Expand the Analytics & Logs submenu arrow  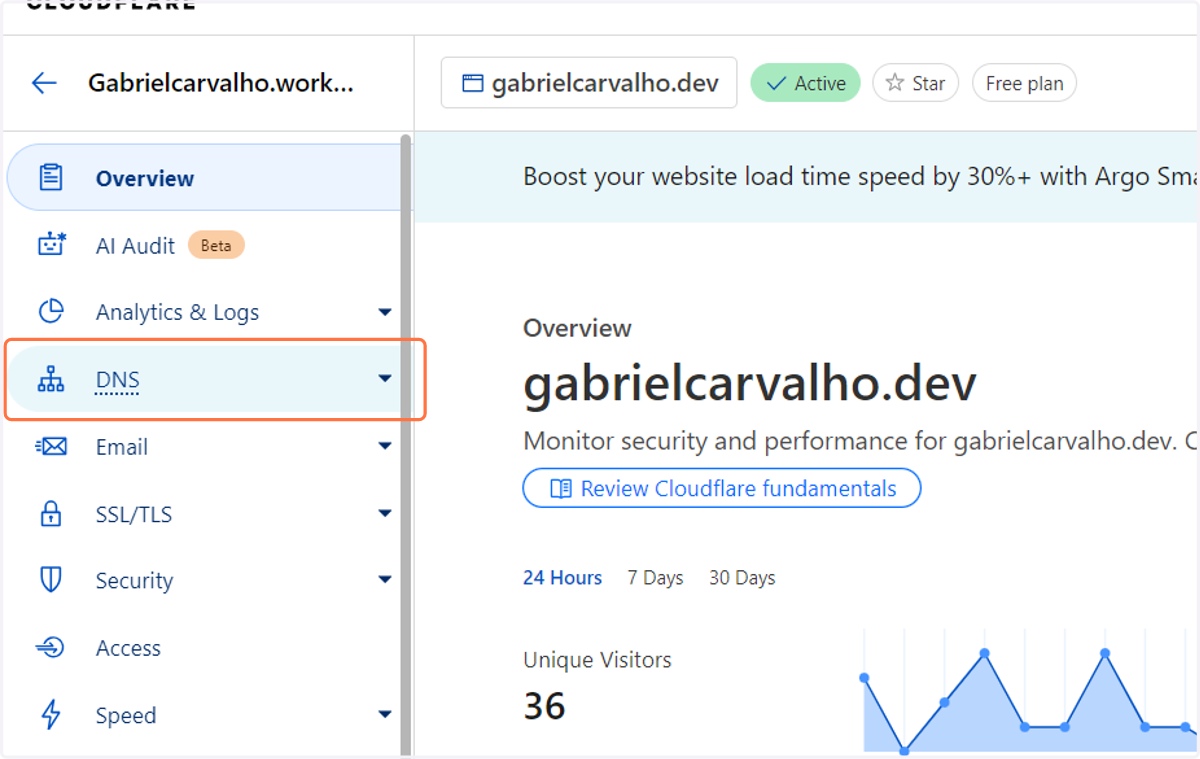(x=385, y=312)
